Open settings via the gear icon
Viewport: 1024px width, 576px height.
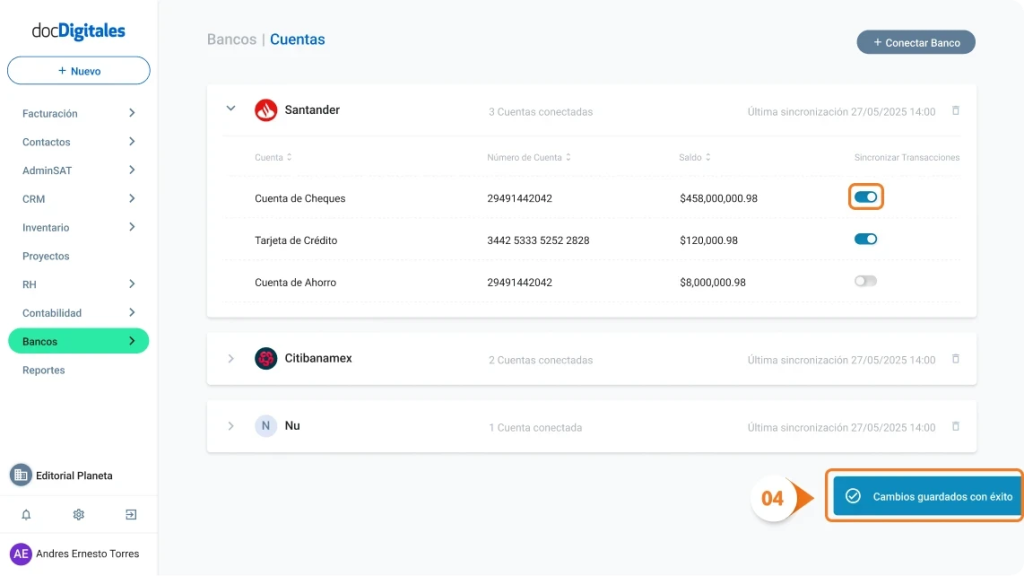coord(78,515)
